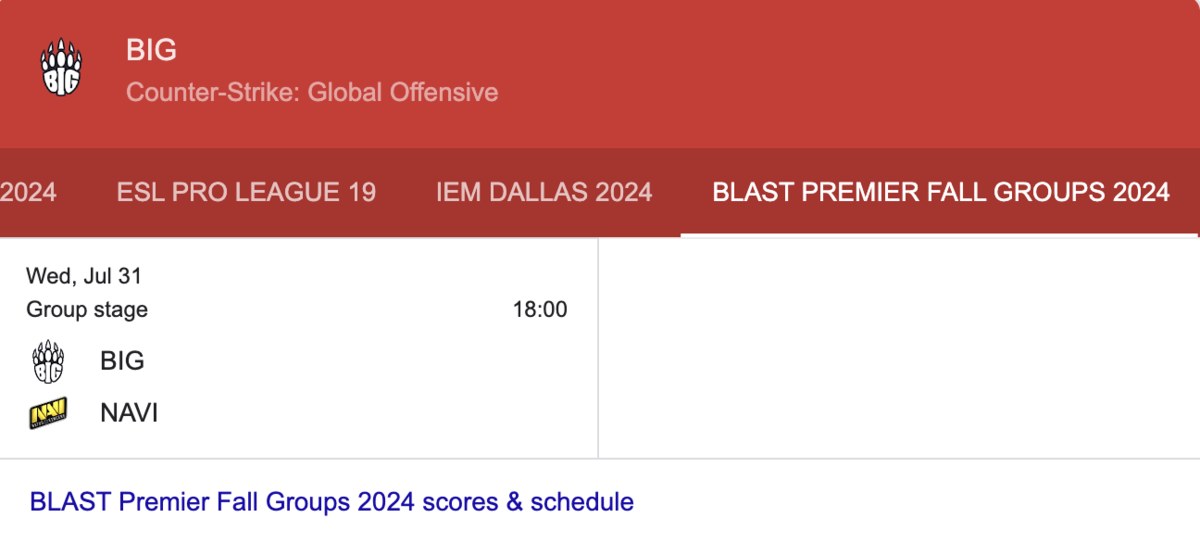Select BLAST PREMIER FALL GROUPS 2024 tab
1200x543 pixels.
(941, 192)
